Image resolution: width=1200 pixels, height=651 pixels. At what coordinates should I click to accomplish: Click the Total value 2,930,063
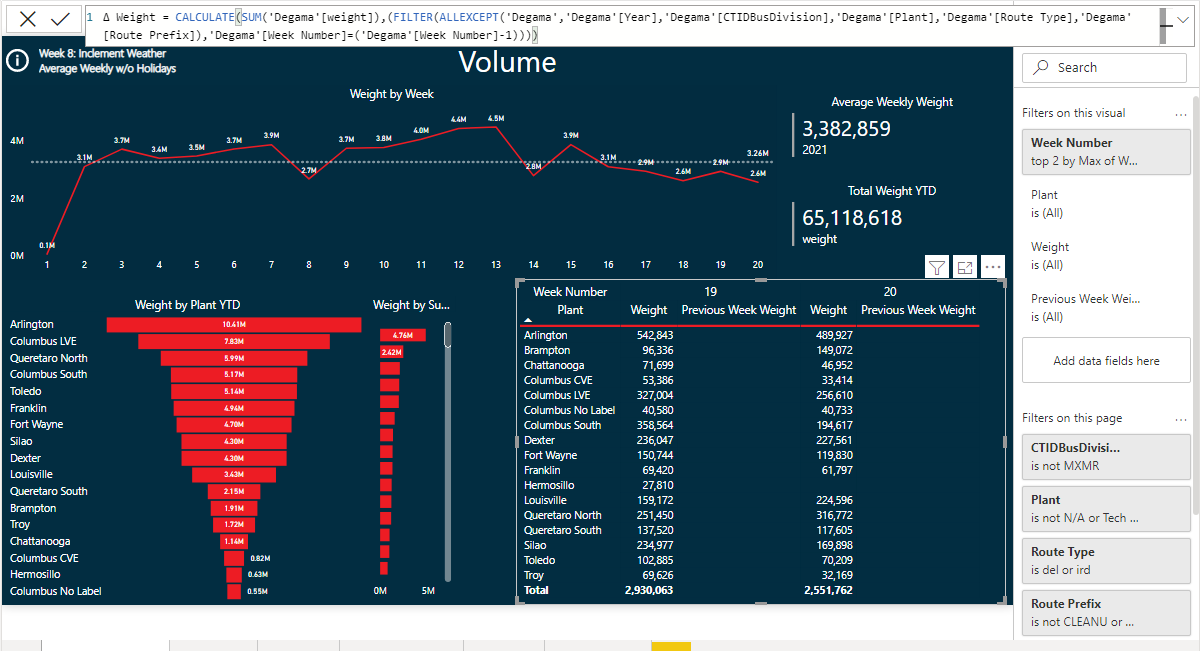648,590
